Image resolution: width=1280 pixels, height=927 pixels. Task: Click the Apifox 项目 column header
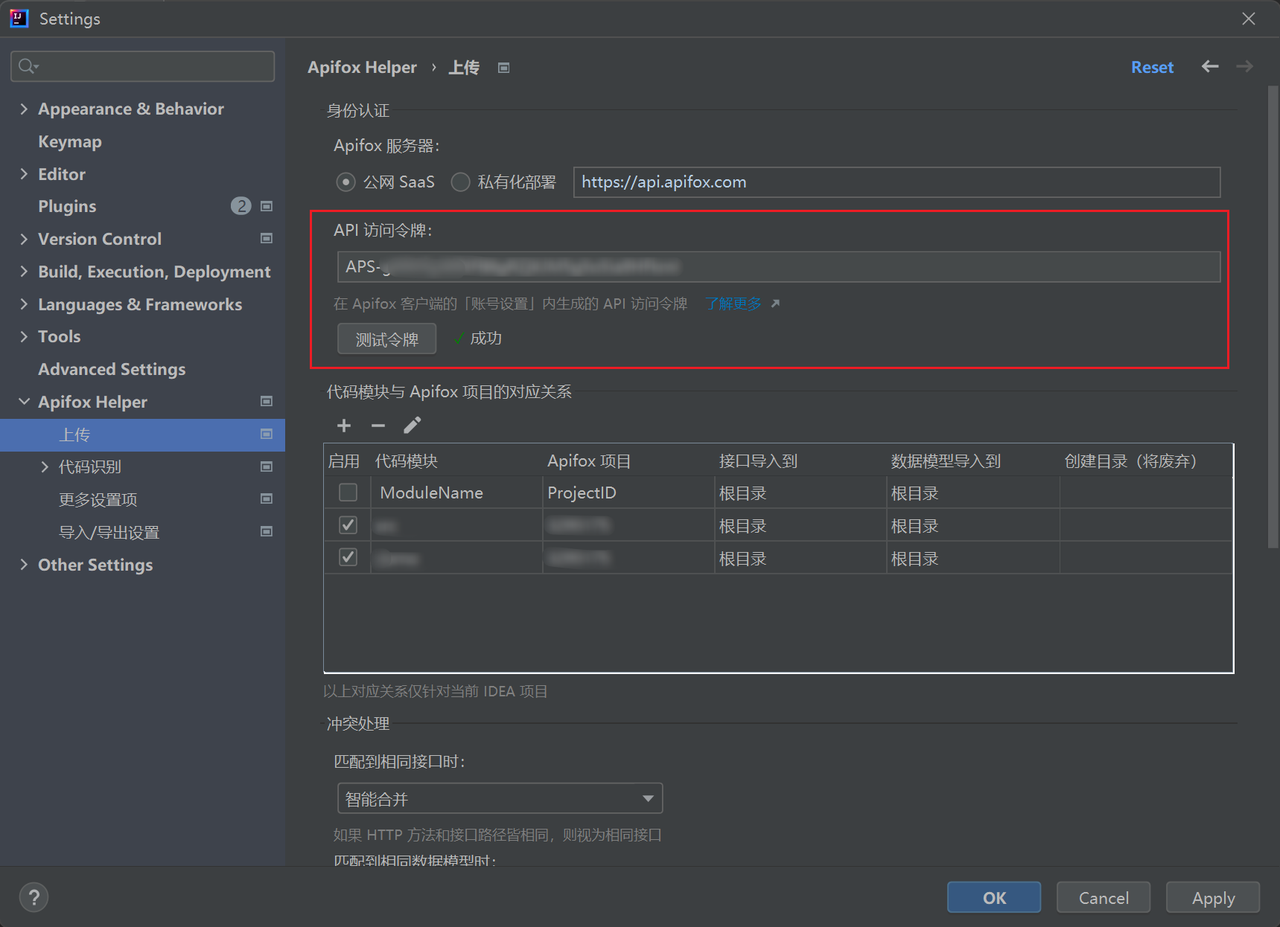(589, 461)
